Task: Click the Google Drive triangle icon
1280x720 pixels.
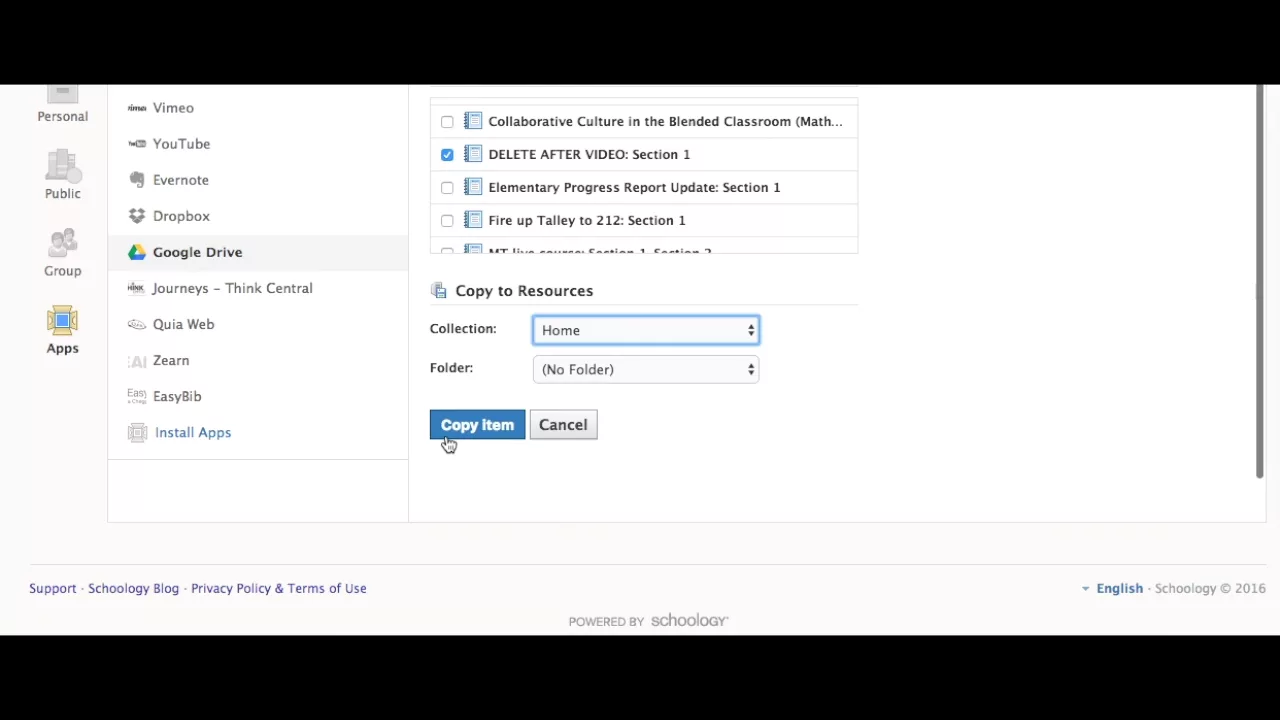Action: (137, 252)
